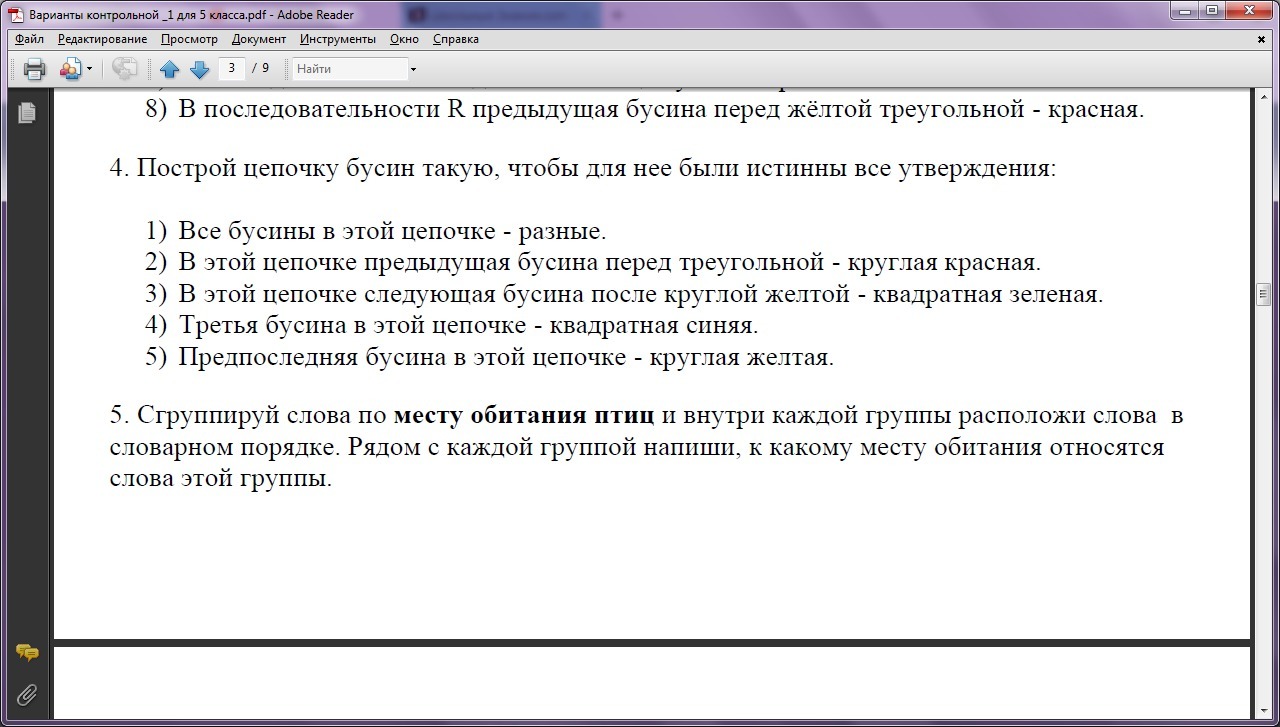Screen dimensions: 1280x727
Task: Click line ending 'квадратная зеленая.'
Action: (x=640, y=294)
